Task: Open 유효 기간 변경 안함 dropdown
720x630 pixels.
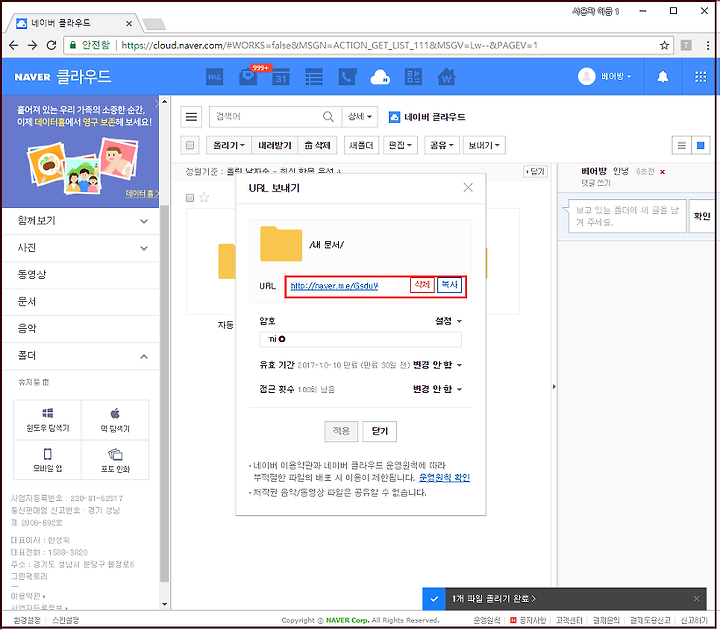Action: coord(437,365)
